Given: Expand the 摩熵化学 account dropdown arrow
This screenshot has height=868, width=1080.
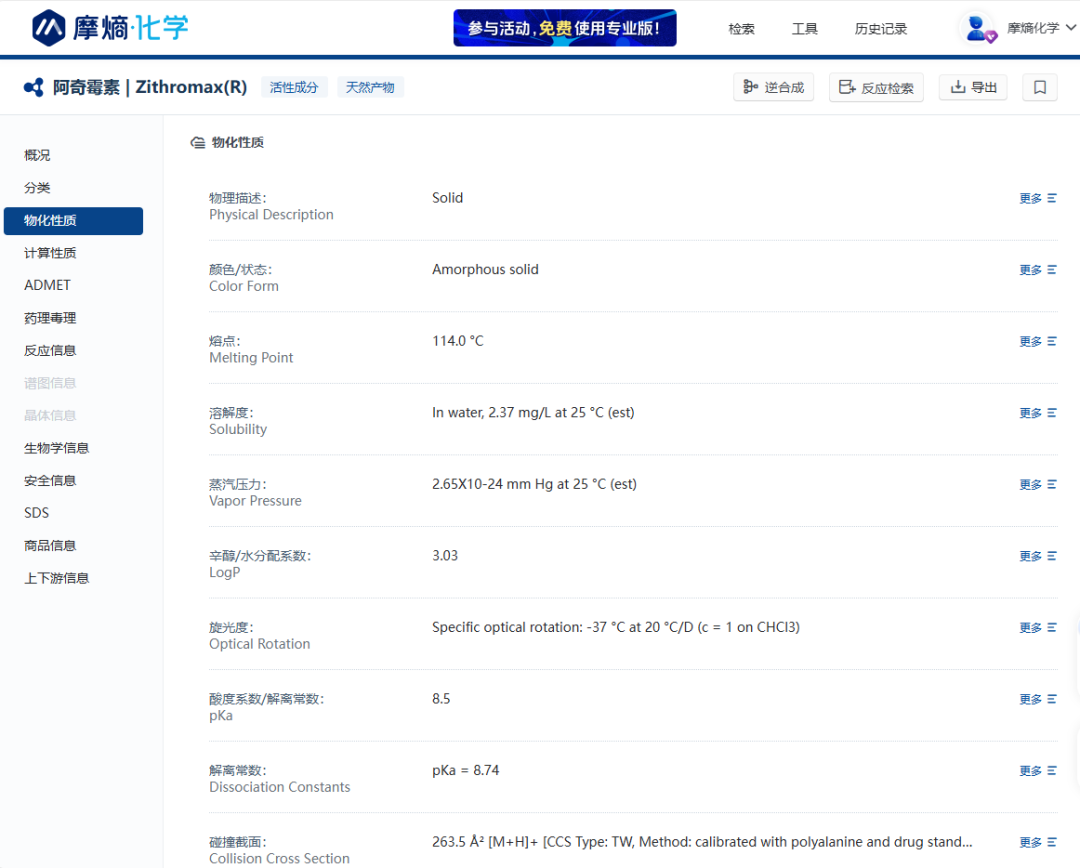Looking at the screenshot, I should click(x=1070, y=28).
